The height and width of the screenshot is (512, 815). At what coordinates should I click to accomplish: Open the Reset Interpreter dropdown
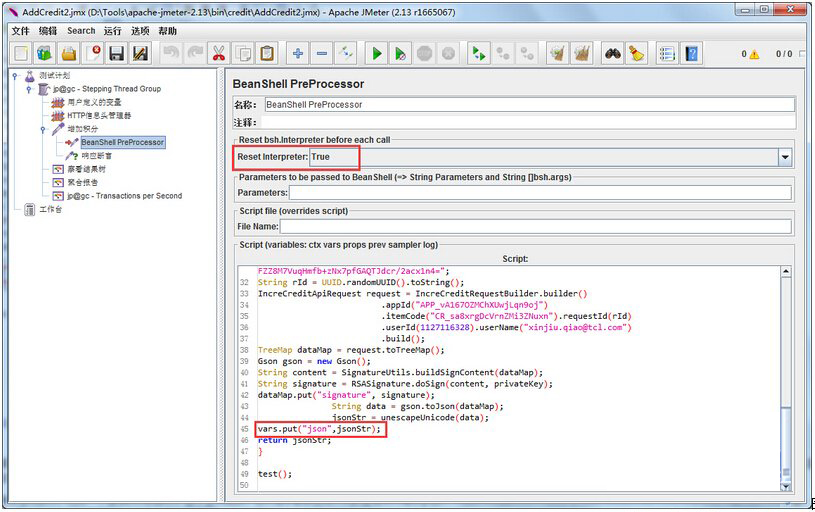pyautogui.click(x=785, y=157)
